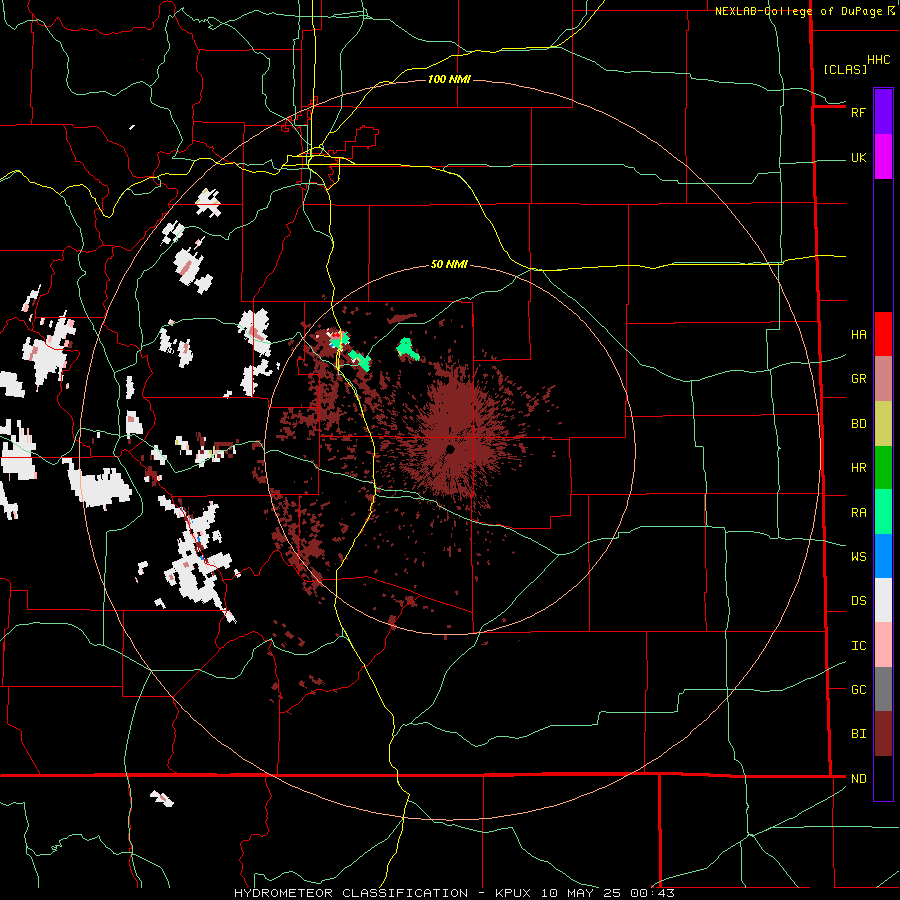Click the HYDROMETEOR CLASSIFICATION title text
Viewport: 900px width, 900px height.
pyautogui.click(x=351, y=893)
